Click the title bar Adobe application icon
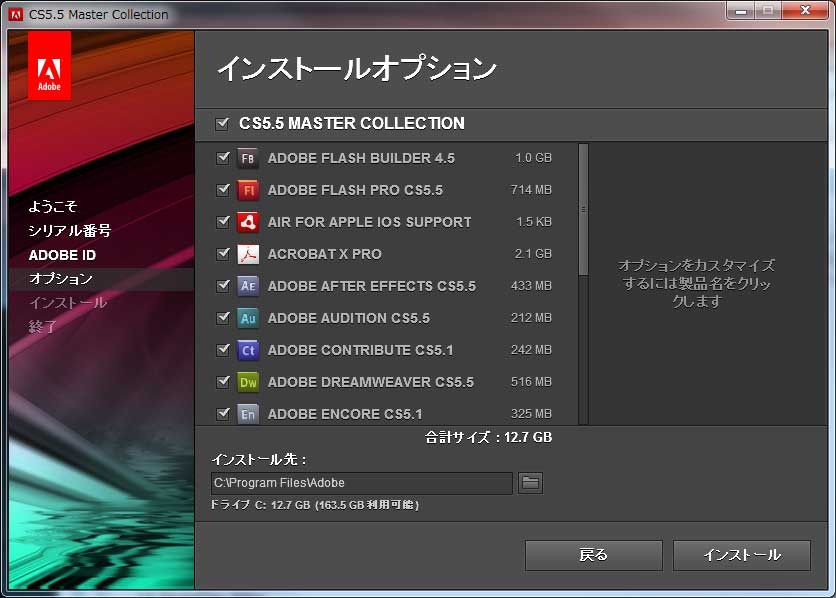 tap(16, 14)
